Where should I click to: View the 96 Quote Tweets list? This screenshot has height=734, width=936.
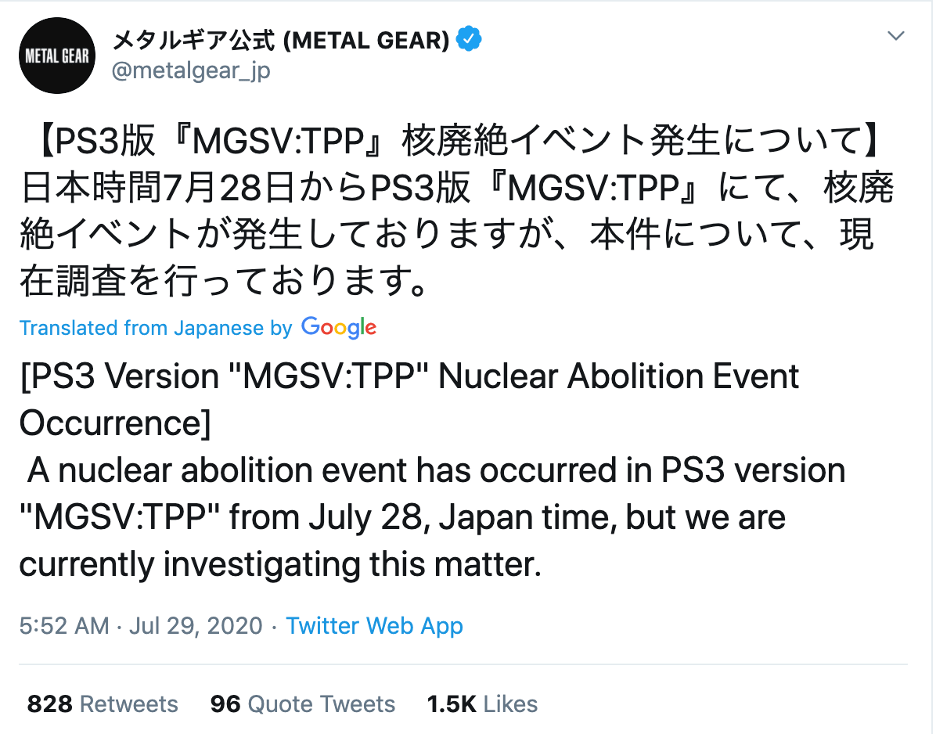click(303, 704)
